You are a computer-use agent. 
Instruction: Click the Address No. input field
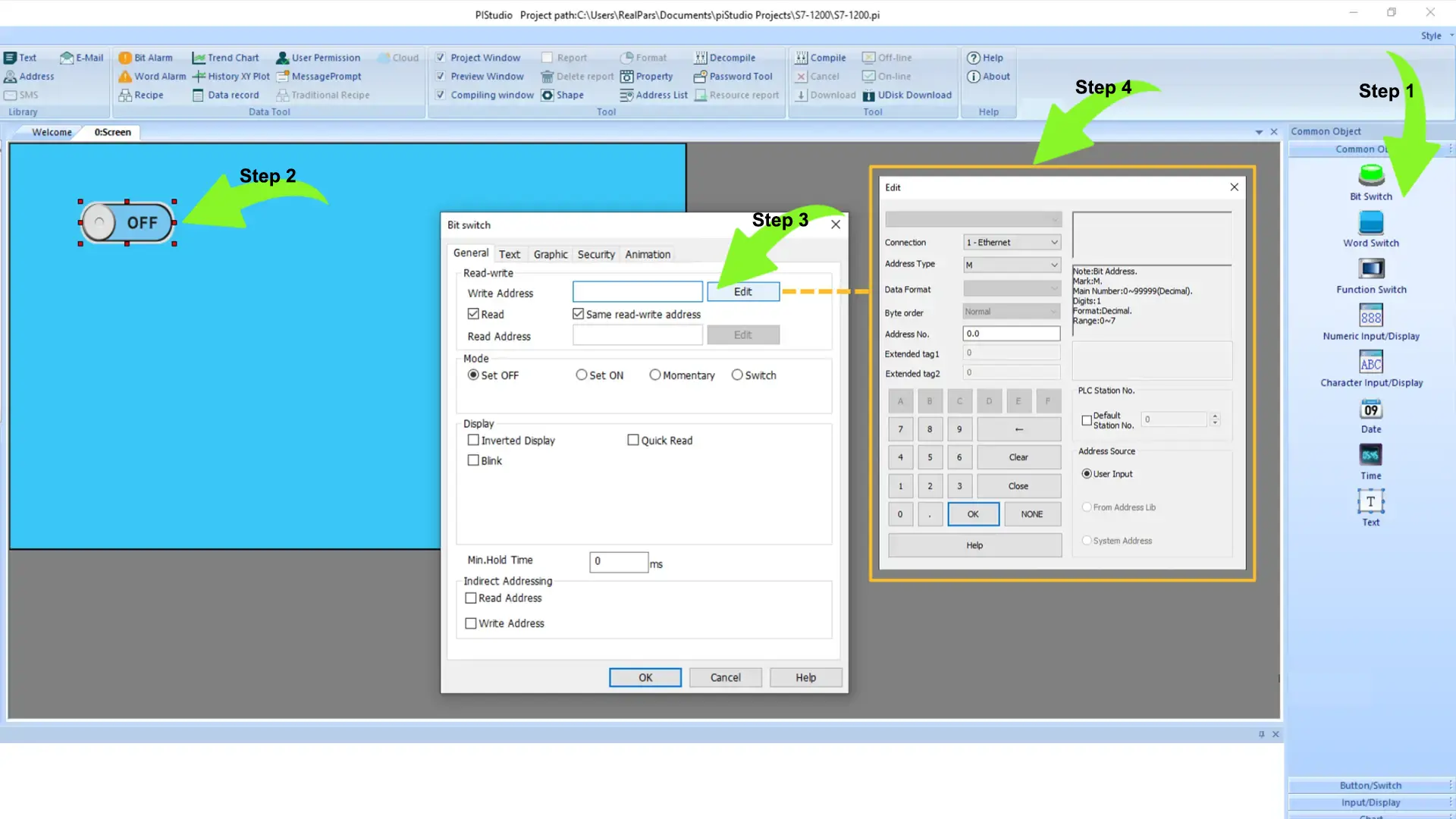point(1010,333)
